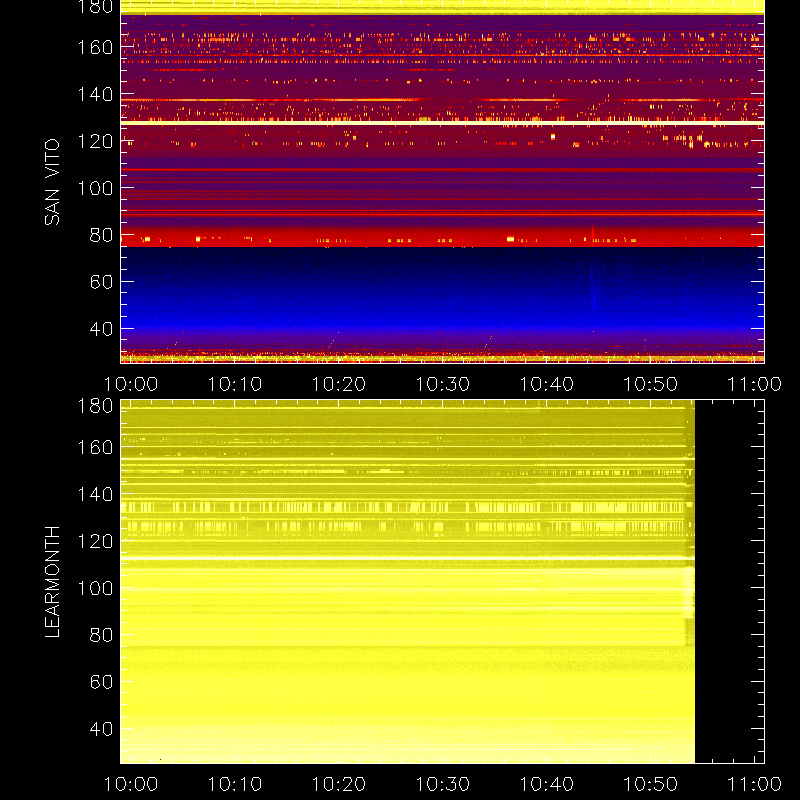This screenshot has width=800, height=800.
Task: Click 10:40 time label under Learmonth plot
Action: coord(546,784)
